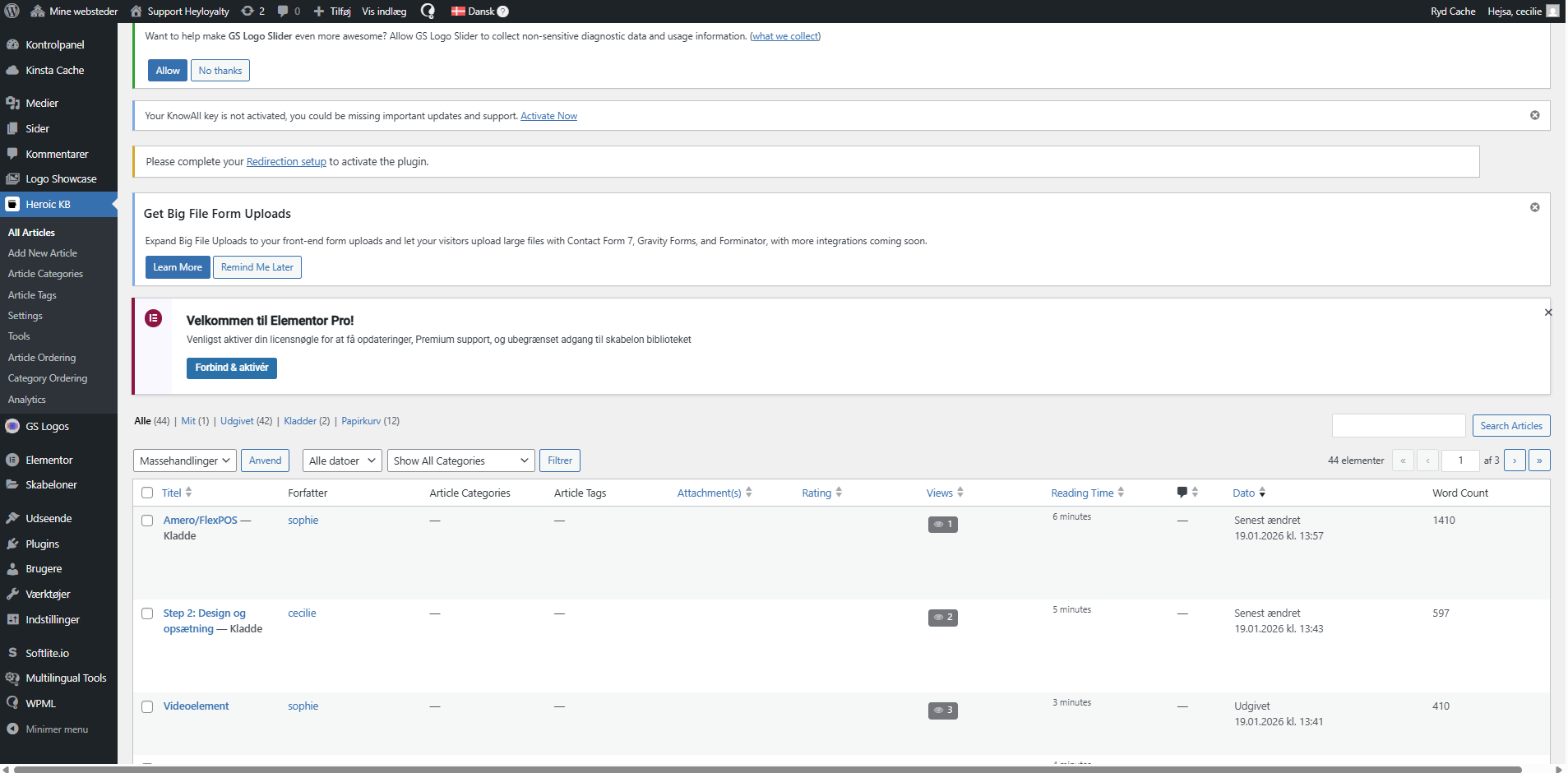Viewport: 1568px width, 773px height.
Task: Open the Show All Categories dropdown
Action: coord(460,461)
